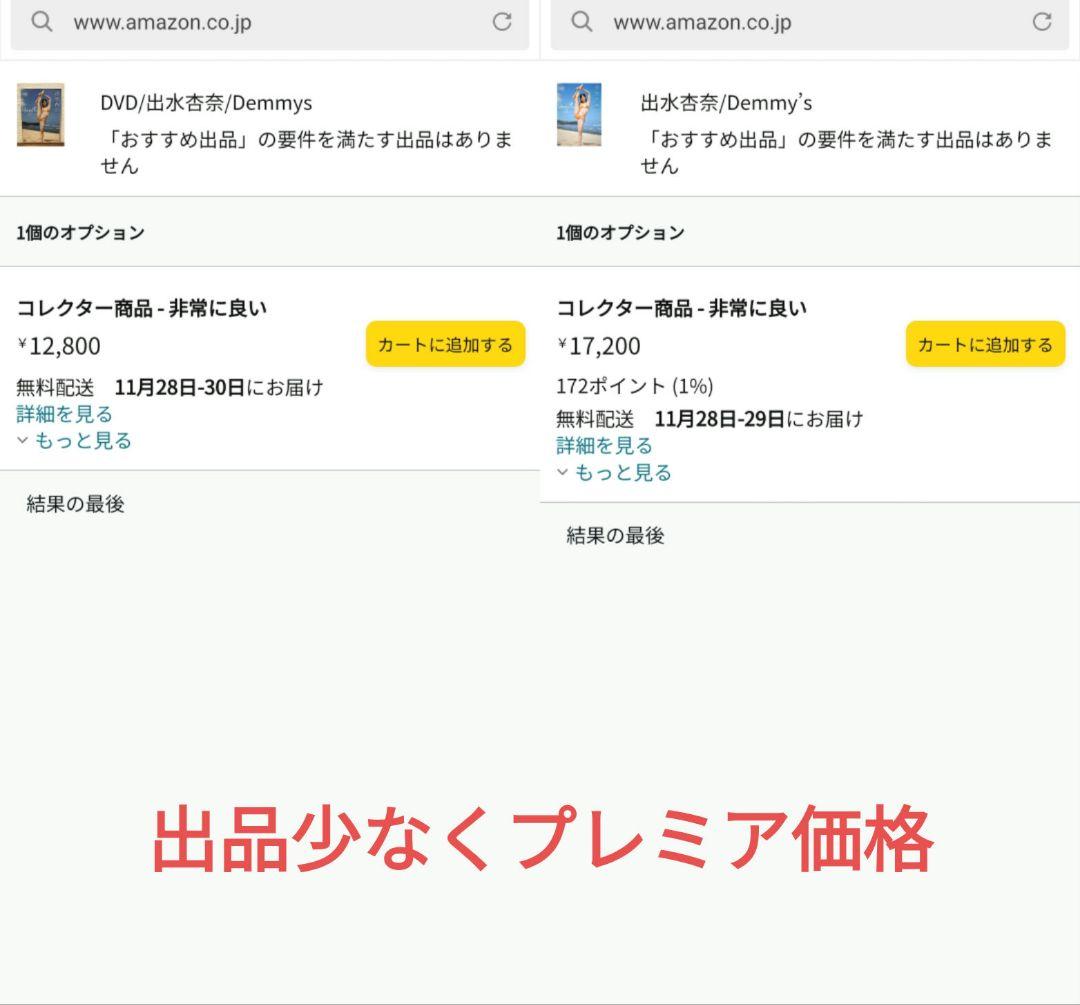Open 詳細を見る for the ¥12,800 offer
Screen dimensions: 1080x1005
point(64,414)
